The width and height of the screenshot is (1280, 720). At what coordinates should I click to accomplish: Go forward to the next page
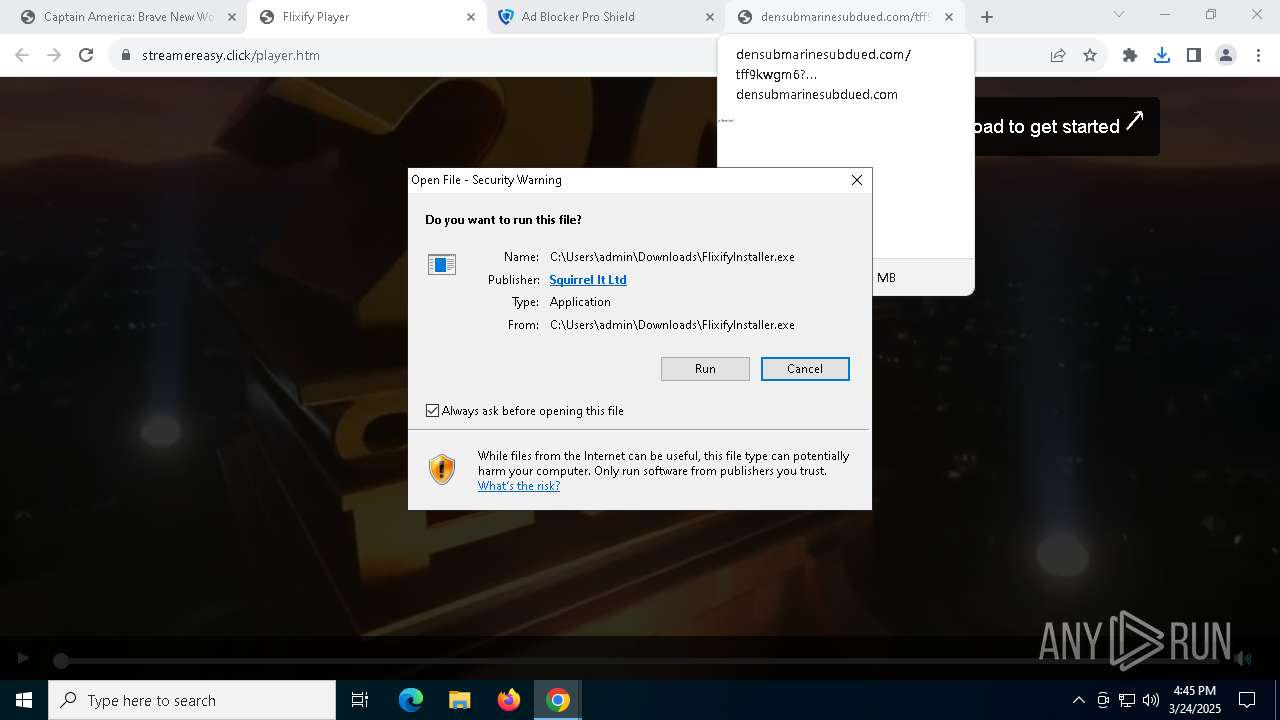coord(54,55)
